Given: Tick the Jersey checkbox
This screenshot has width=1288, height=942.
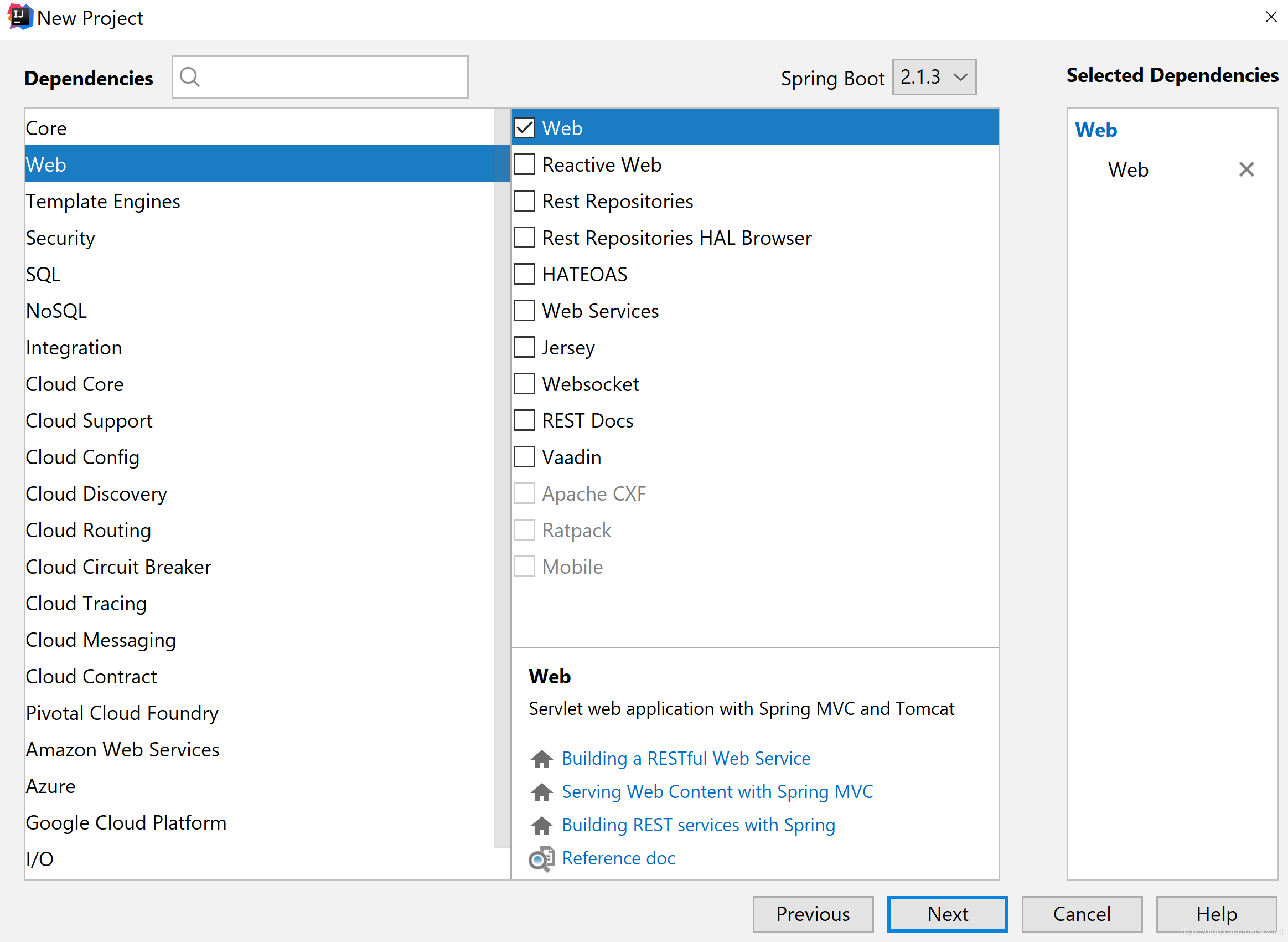Looking at the screenshot, I should pos(524,347).
